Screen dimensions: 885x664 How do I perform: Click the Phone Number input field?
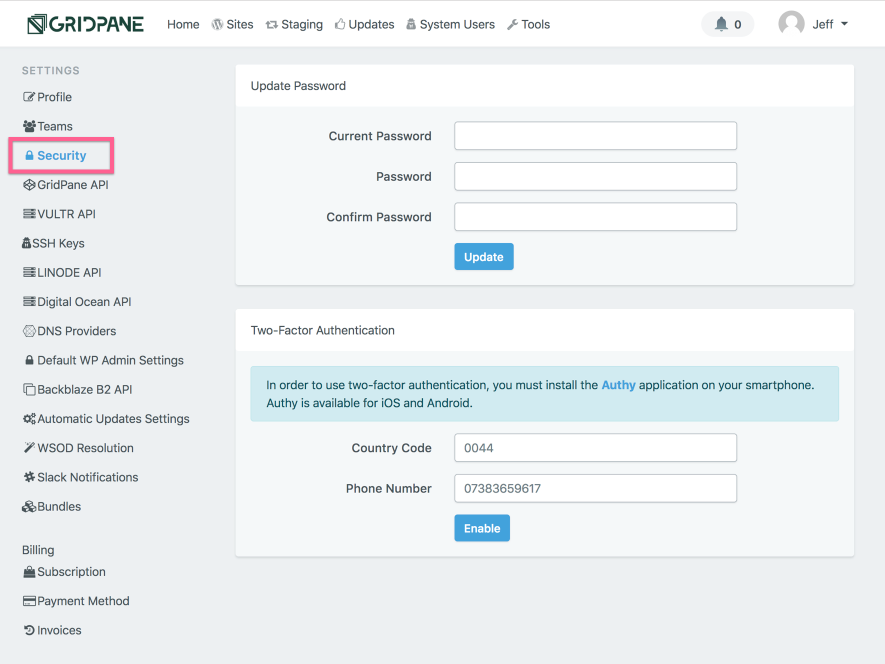pyautogui.click(x=595, y=488)
